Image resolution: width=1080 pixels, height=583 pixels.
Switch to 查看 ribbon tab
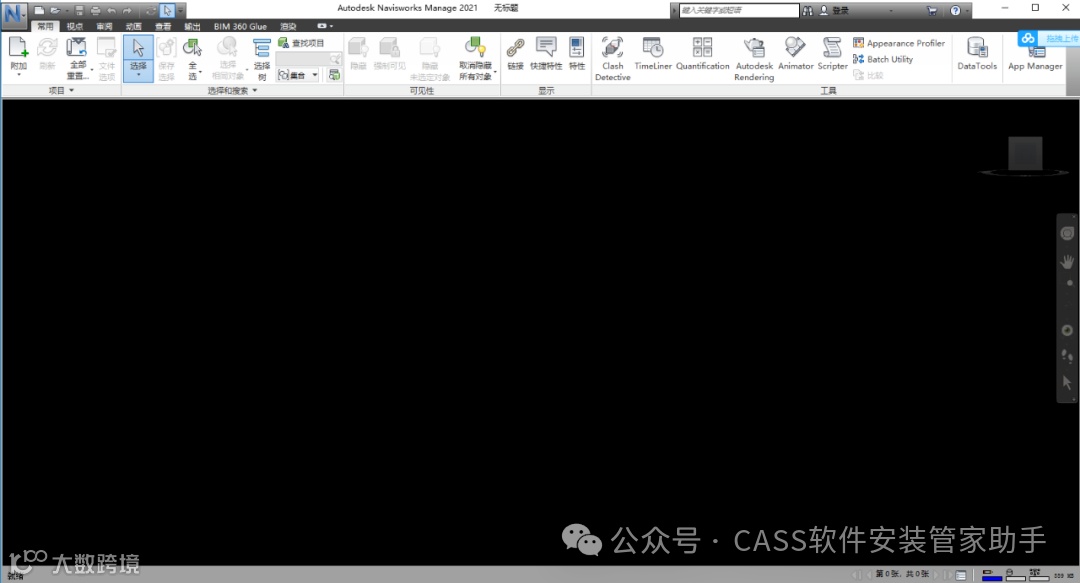163,26
